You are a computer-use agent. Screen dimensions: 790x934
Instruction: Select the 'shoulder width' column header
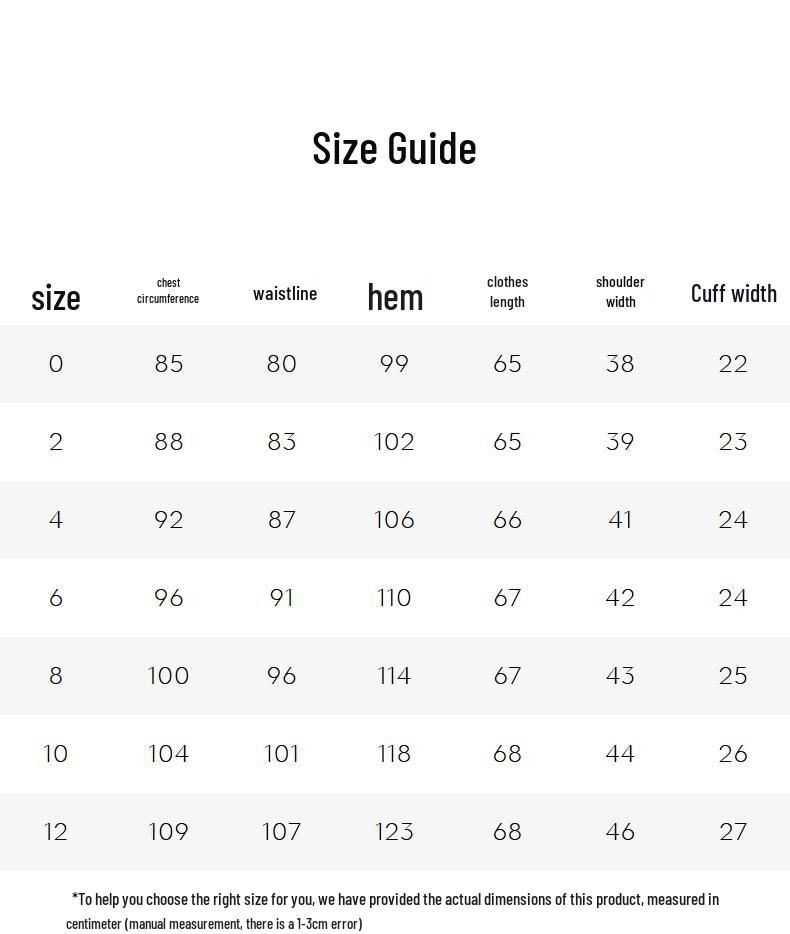click(620, 292)
